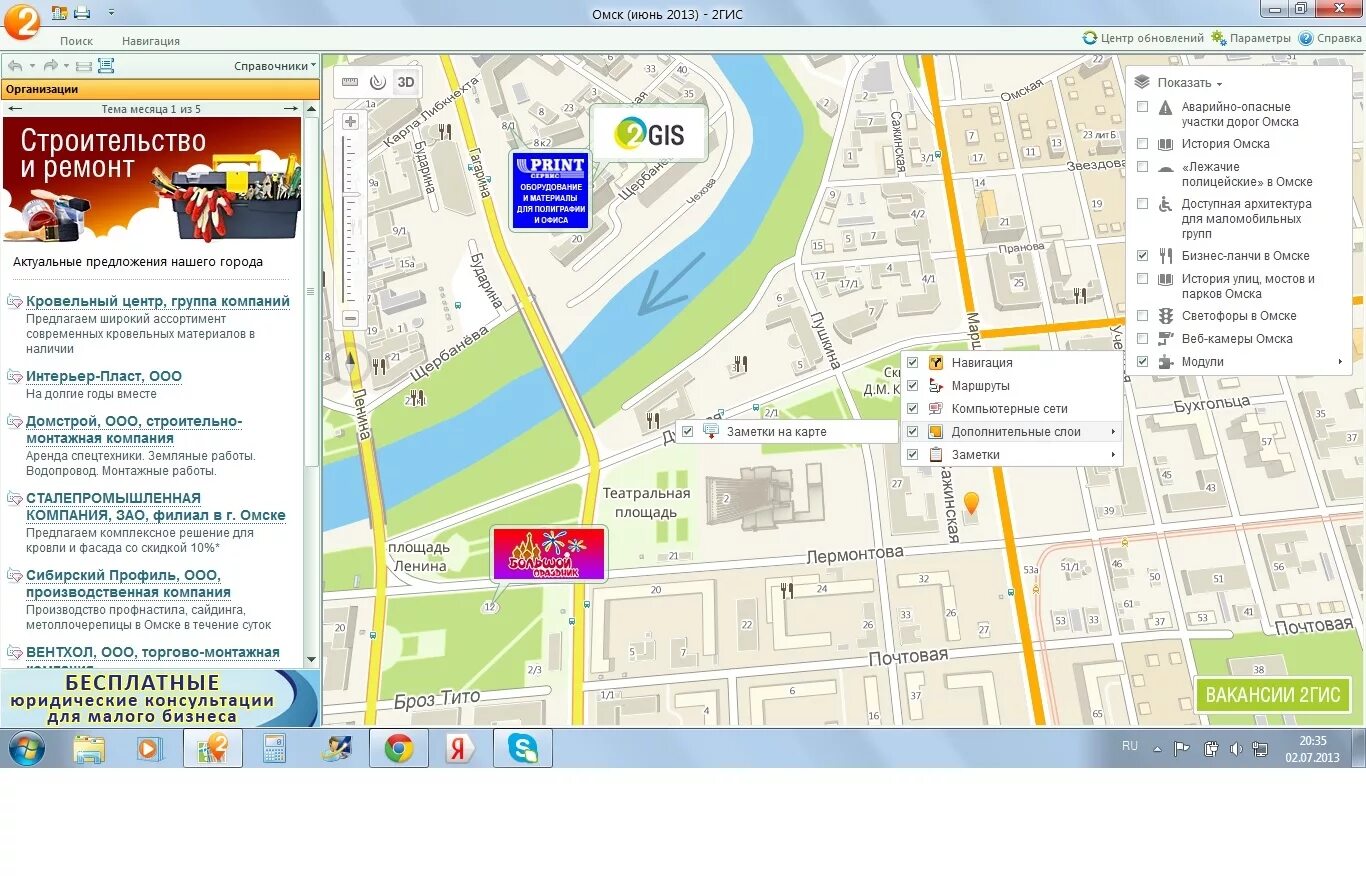1366x876 pixels.
Task: Select Маршруты in modules menu
Action: (1012, 386)
